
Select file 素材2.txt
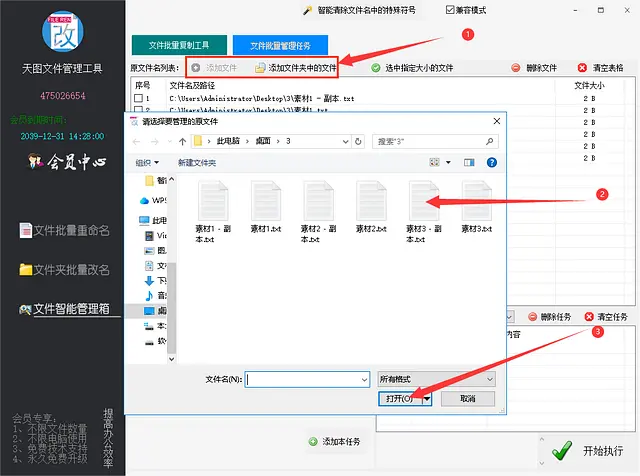[x=371, y=207]
